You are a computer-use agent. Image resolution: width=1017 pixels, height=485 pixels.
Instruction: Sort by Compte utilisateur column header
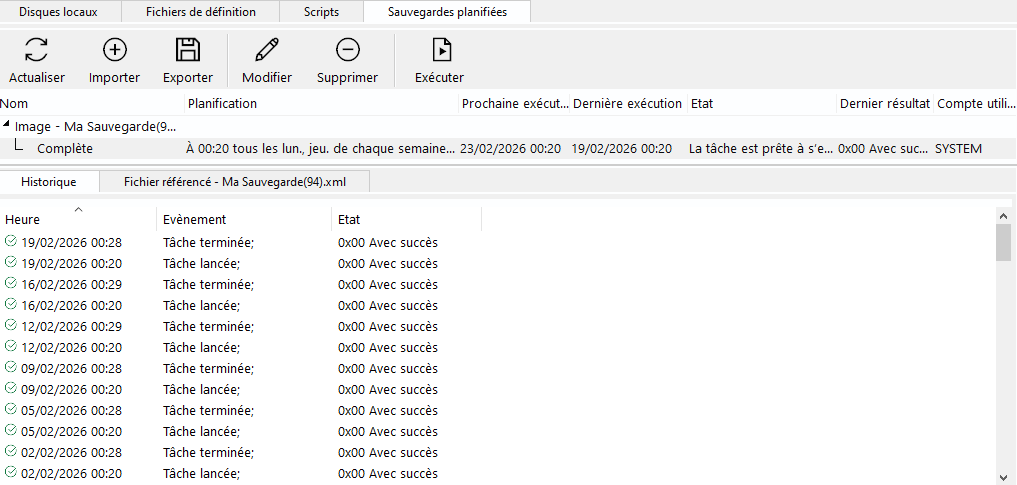975,104
